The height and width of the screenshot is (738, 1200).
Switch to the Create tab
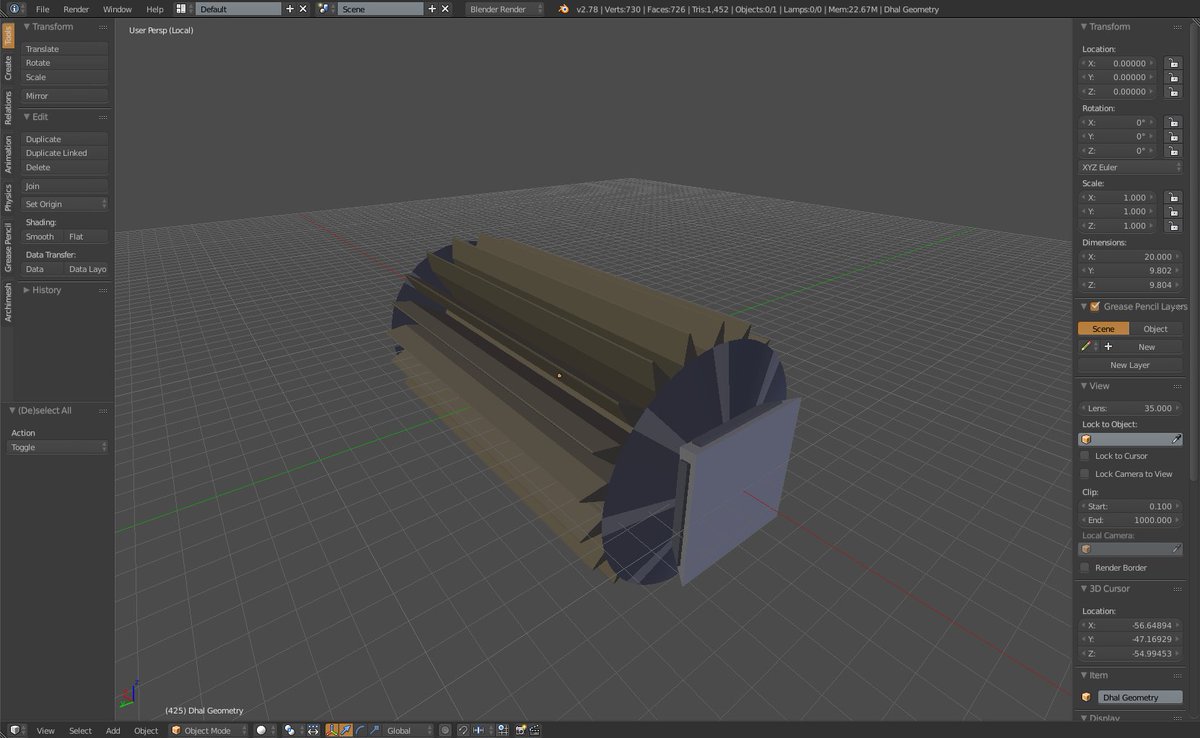coord(8,68)
